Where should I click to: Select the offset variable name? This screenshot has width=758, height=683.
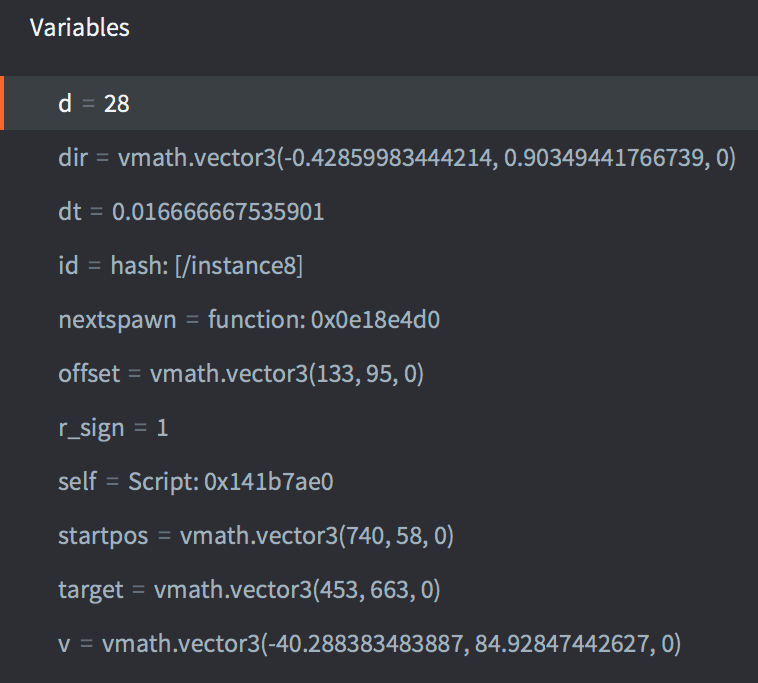tap(87, 373)
